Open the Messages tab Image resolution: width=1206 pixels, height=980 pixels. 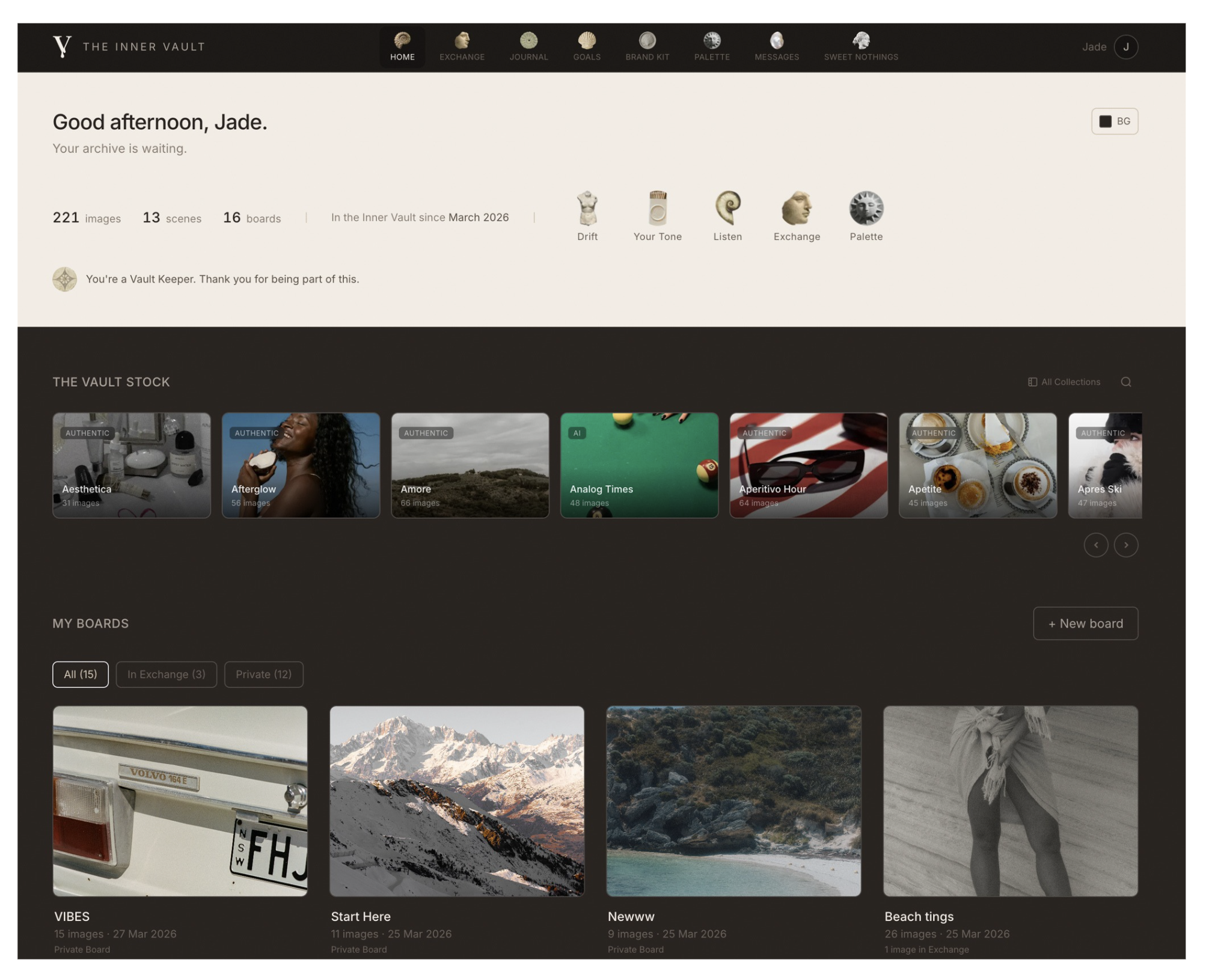[776, 47]
